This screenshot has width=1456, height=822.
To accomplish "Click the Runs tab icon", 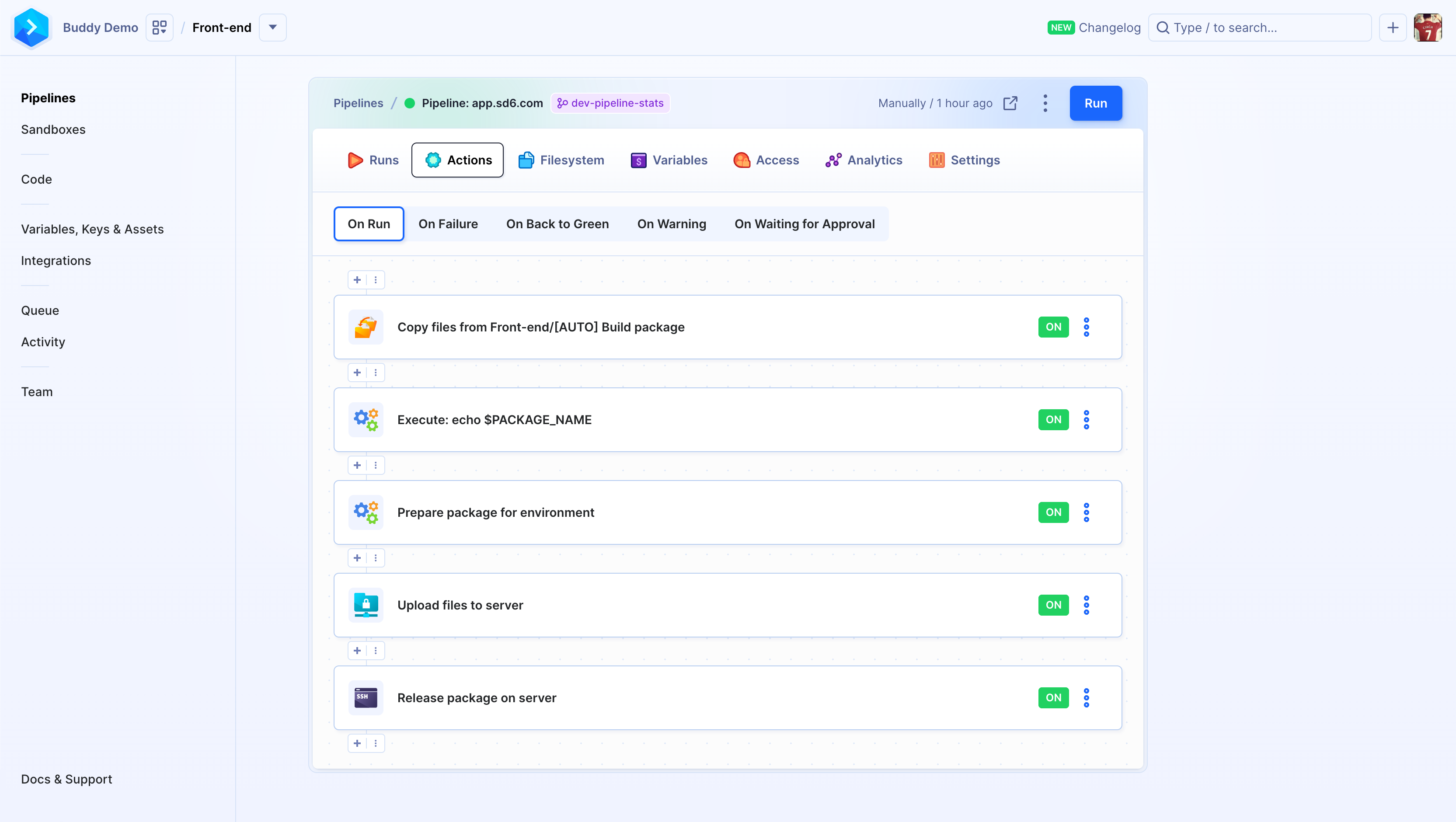I will pos(356,160).
